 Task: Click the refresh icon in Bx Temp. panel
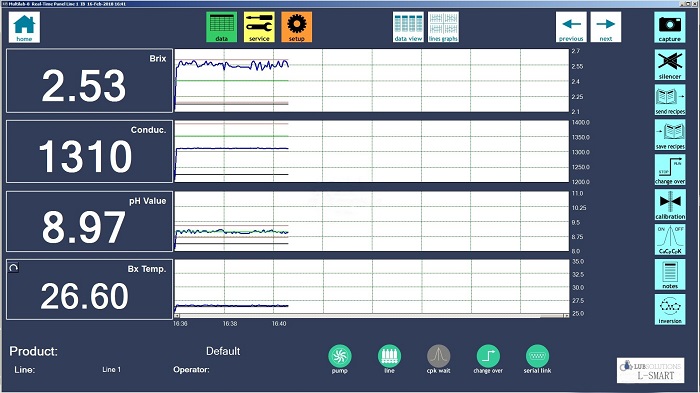pyautogui.click(x=14, y=268)
